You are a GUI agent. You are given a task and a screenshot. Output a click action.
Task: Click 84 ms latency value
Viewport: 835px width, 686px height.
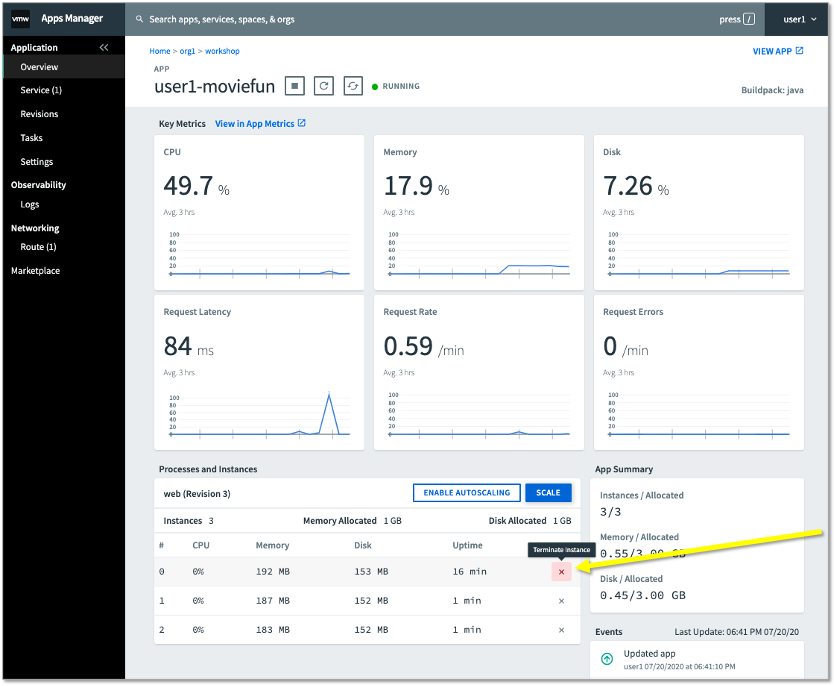point(189,347)
